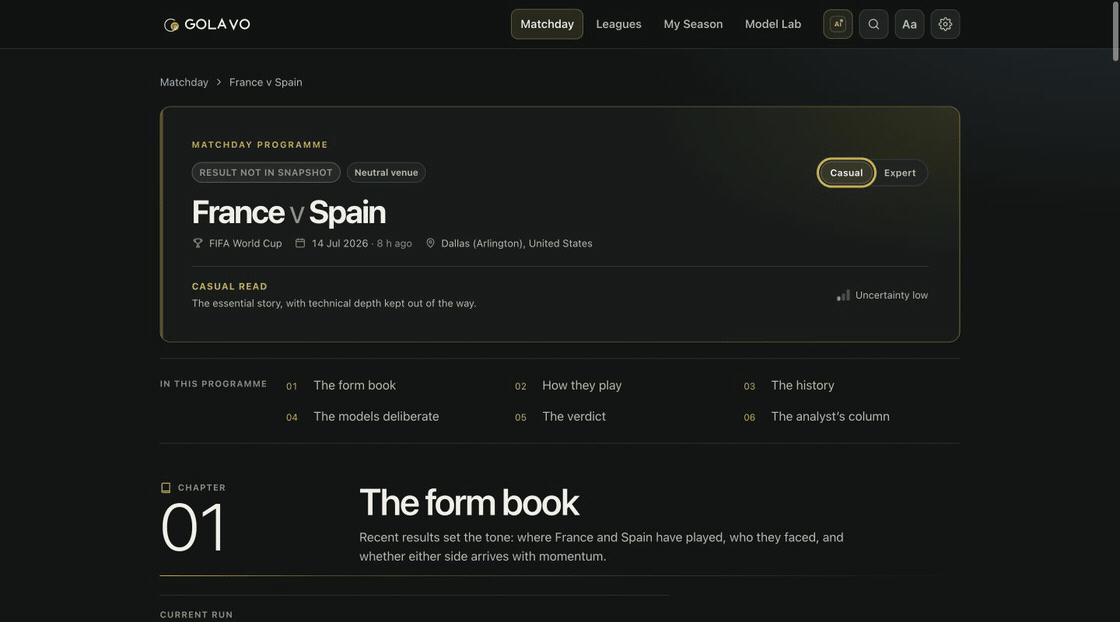Click the chapter book icon
The height and width of the screenshot is (622, 1120).
click(166, 488)
